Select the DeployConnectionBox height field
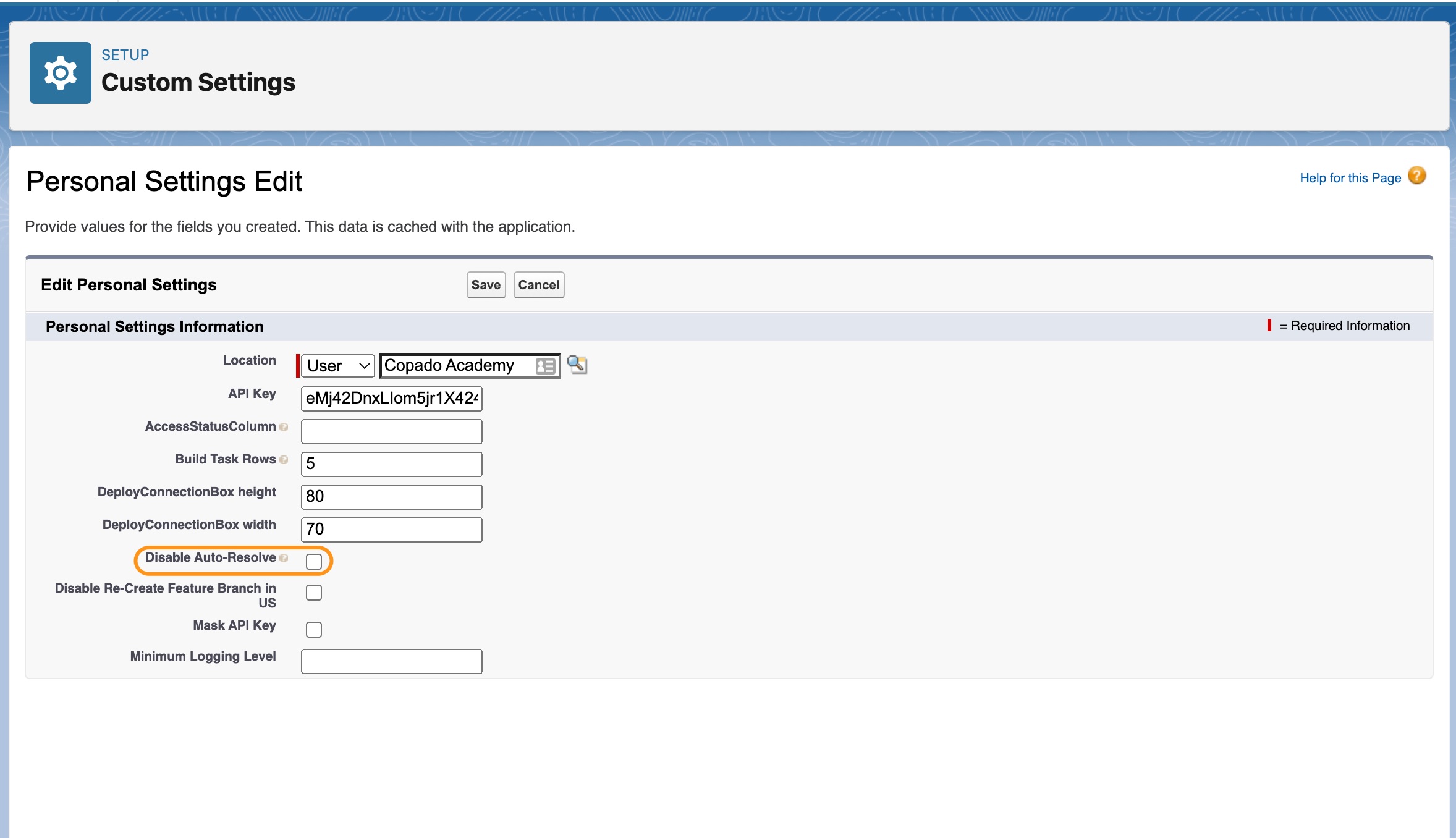 (x=391, y=497)
